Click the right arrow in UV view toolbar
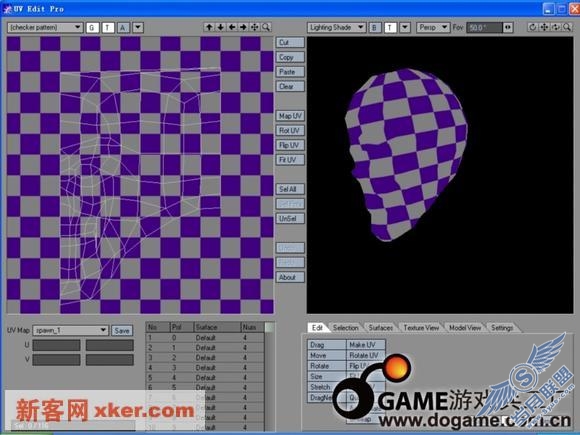580x435 pixels. (243, 27)
